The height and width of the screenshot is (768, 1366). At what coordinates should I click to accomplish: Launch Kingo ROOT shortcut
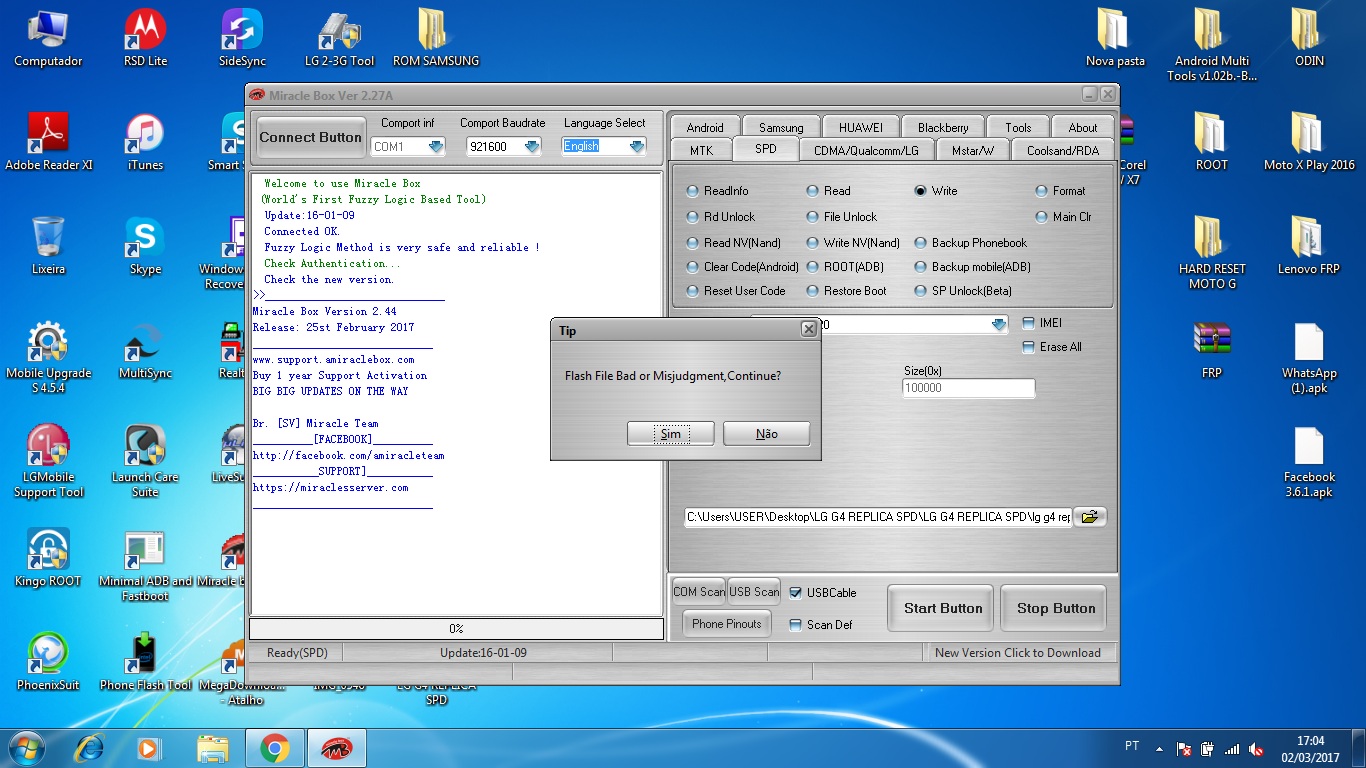(x=48, y=558)
